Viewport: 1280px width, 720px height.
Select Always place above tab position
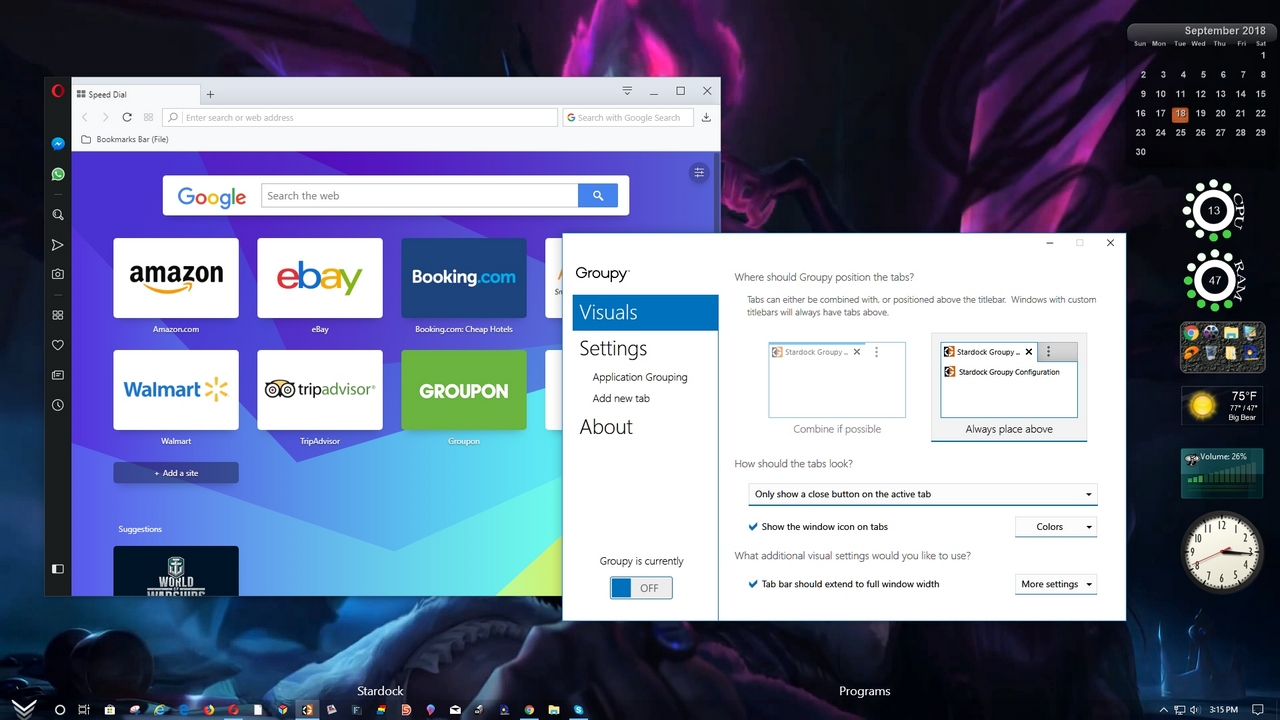[1009, 388]
